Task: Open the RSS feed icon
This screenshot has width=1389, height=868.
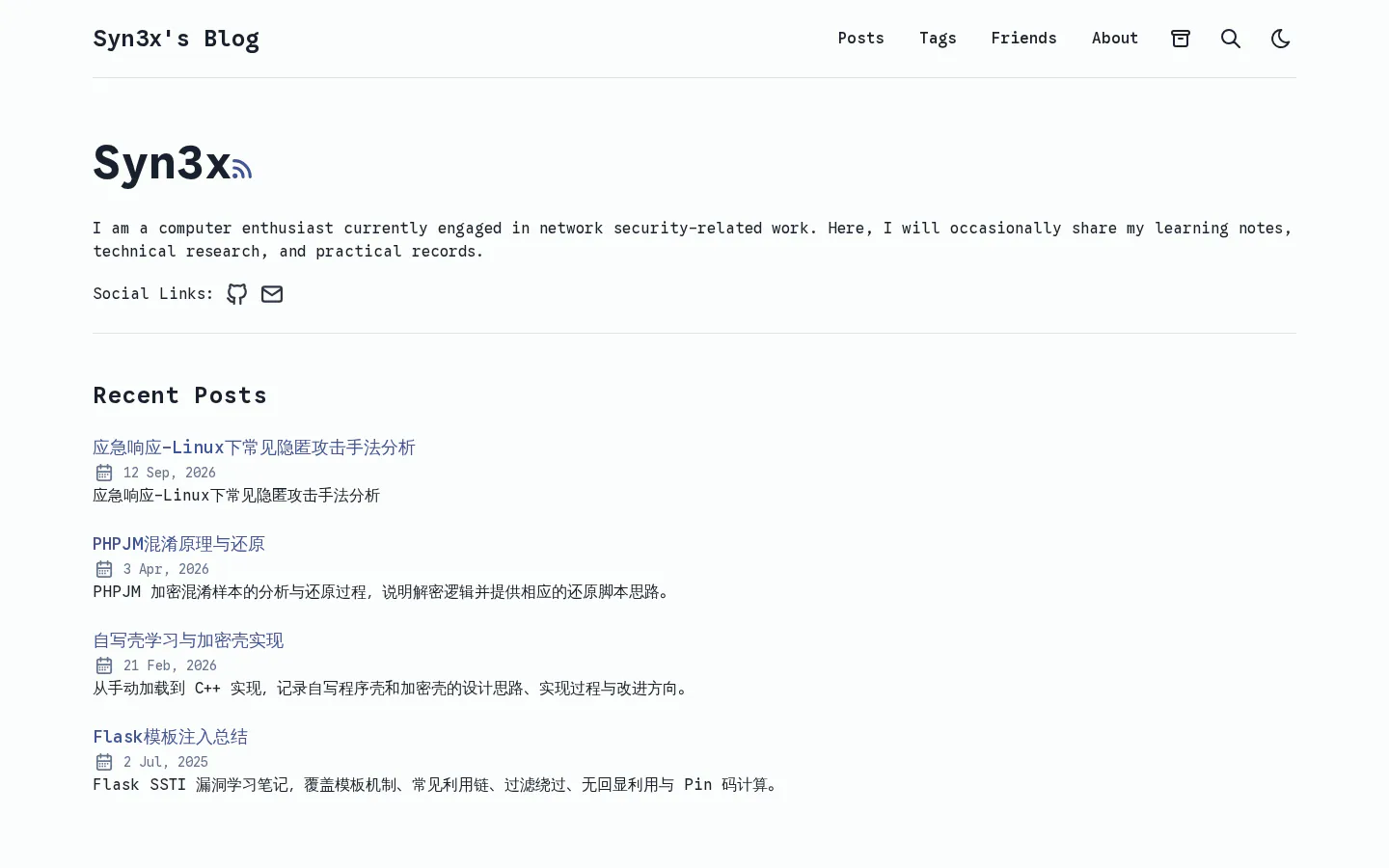Action: click(242, 170)
